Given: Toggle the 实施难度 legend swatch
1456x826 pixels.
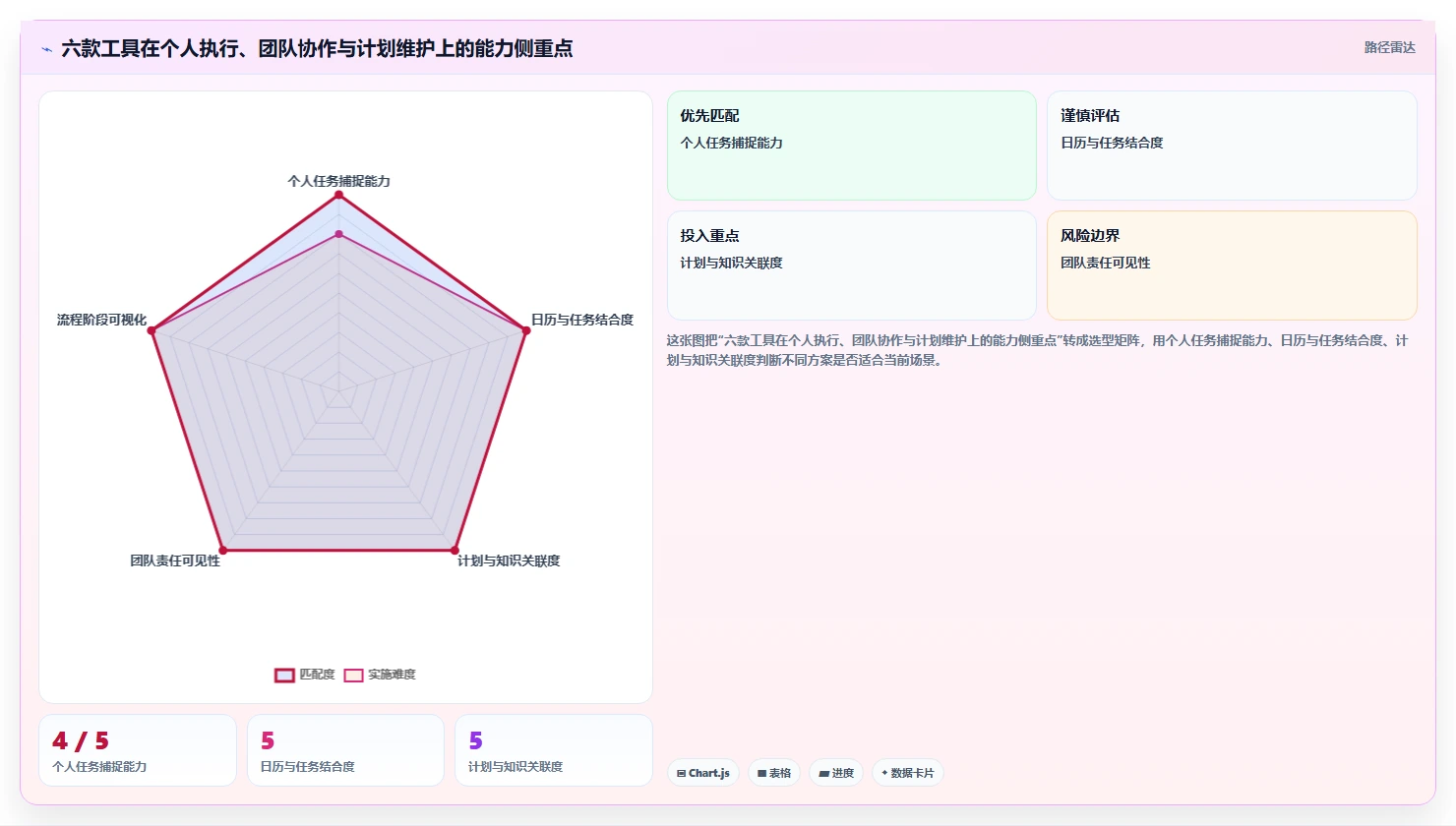Looking at the screenshot, I should [x=354, y=676].
